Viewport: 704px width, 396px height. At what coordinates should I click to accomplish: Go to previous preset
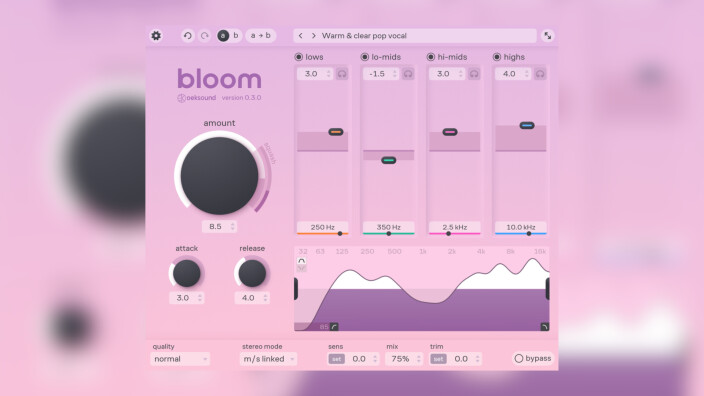pyautogui.click(x=300, y=35)
